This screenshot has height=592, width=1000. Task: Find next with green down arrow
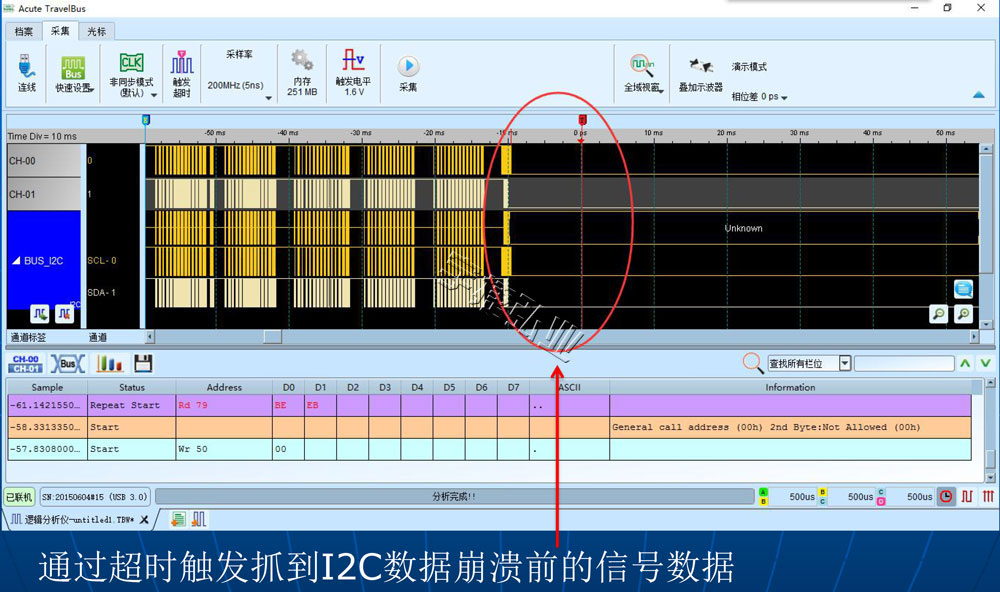point(985,363)
